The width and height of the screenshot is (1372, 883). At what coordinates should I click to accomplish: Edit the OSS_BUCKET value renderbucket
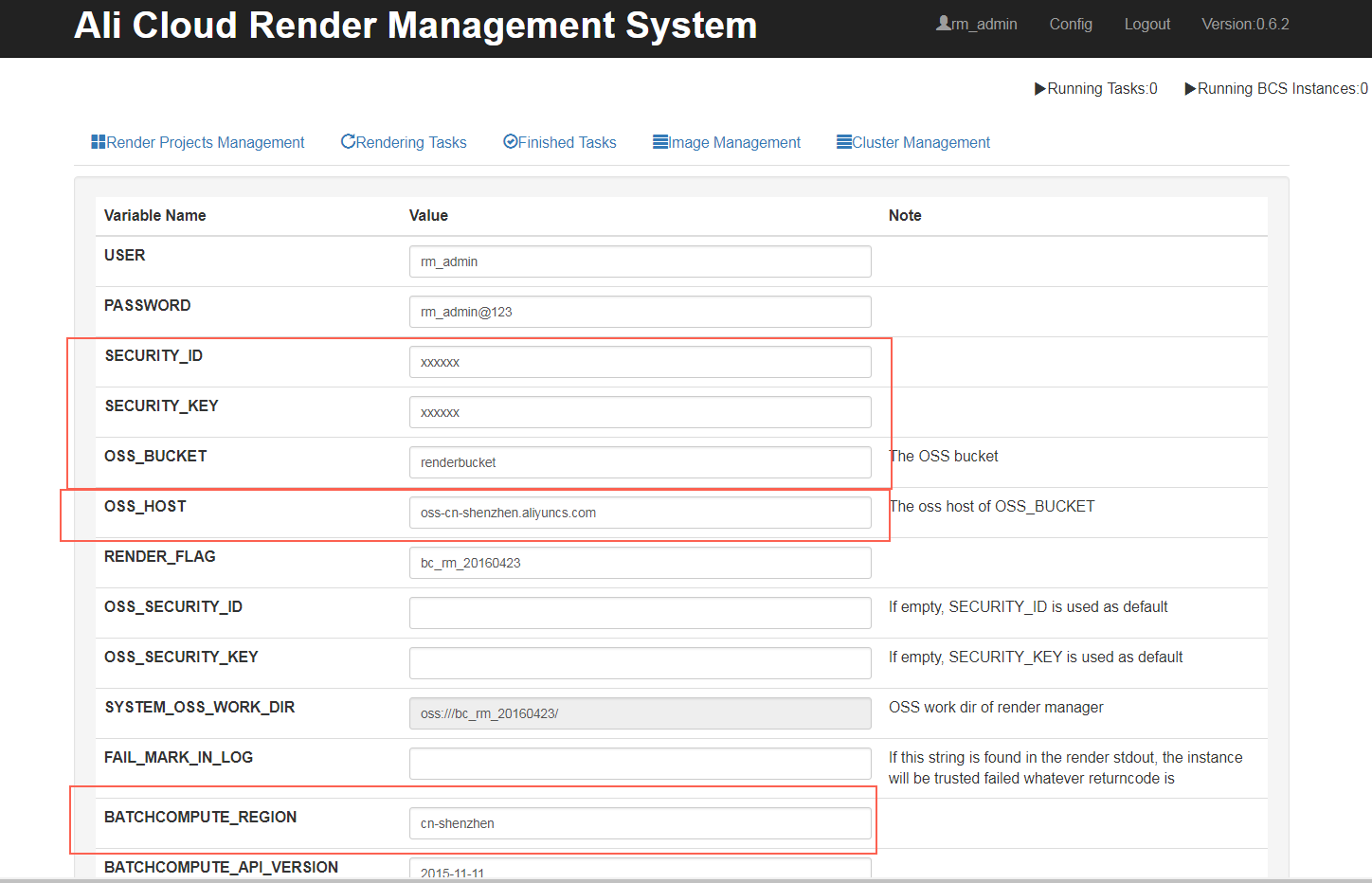click(x=640, y=462)
